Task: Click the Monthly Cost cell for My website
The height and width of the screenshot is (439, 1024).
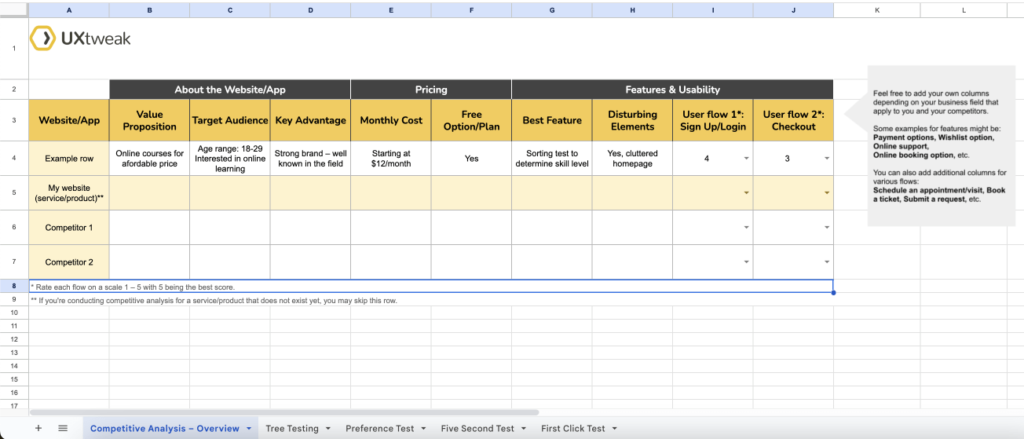Action: point(390,193)
